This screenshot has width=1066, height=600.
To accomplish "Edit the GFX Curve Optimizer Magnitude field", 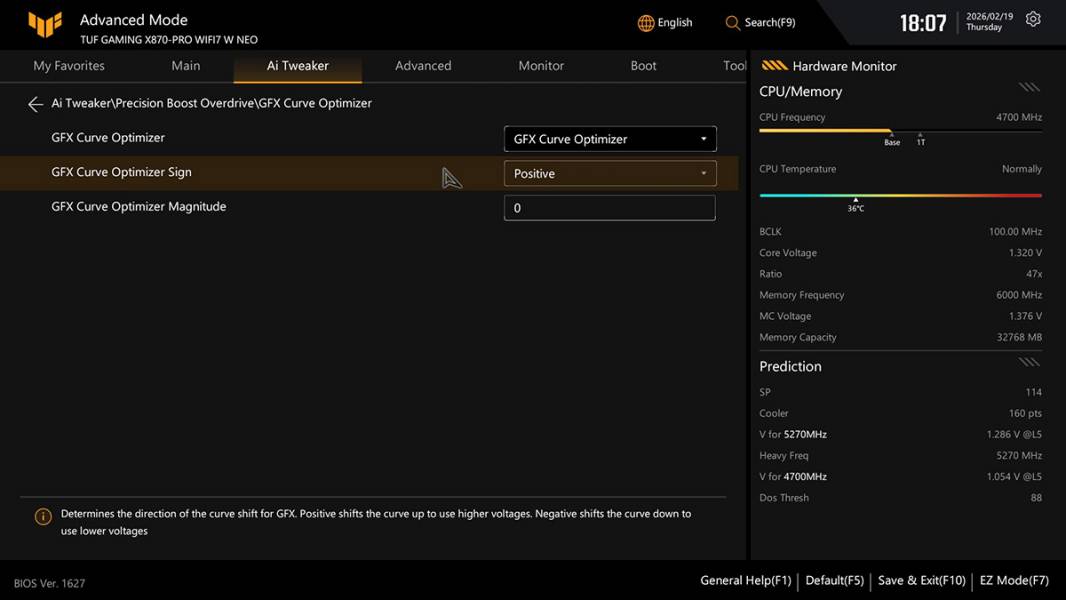I will (609, 208).
